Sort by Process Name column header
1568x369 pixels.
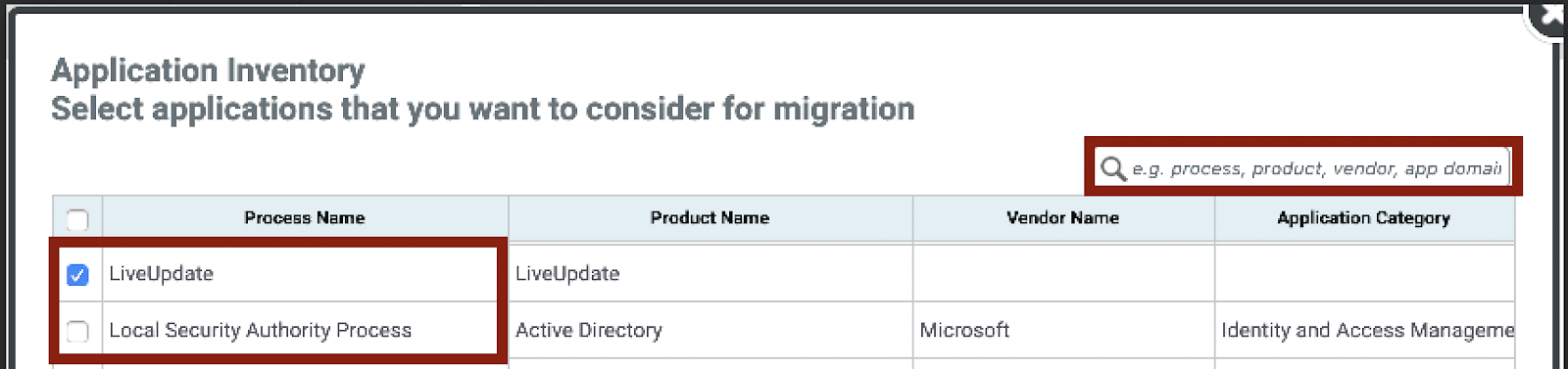coord(305,218)
